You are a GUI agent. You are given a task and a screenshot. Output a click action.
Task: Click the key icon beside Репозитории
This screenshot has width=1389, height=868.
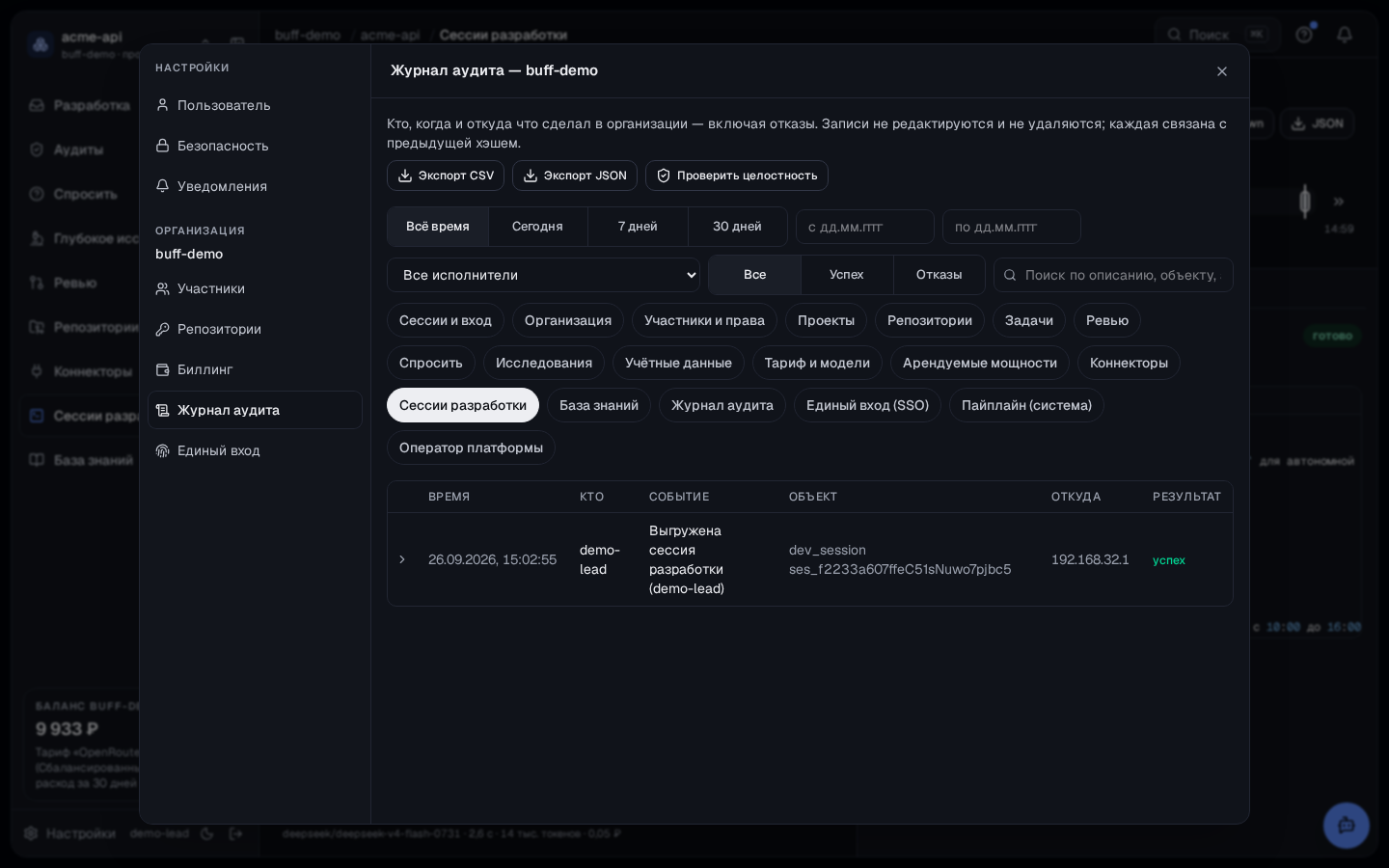coord(163,329)
